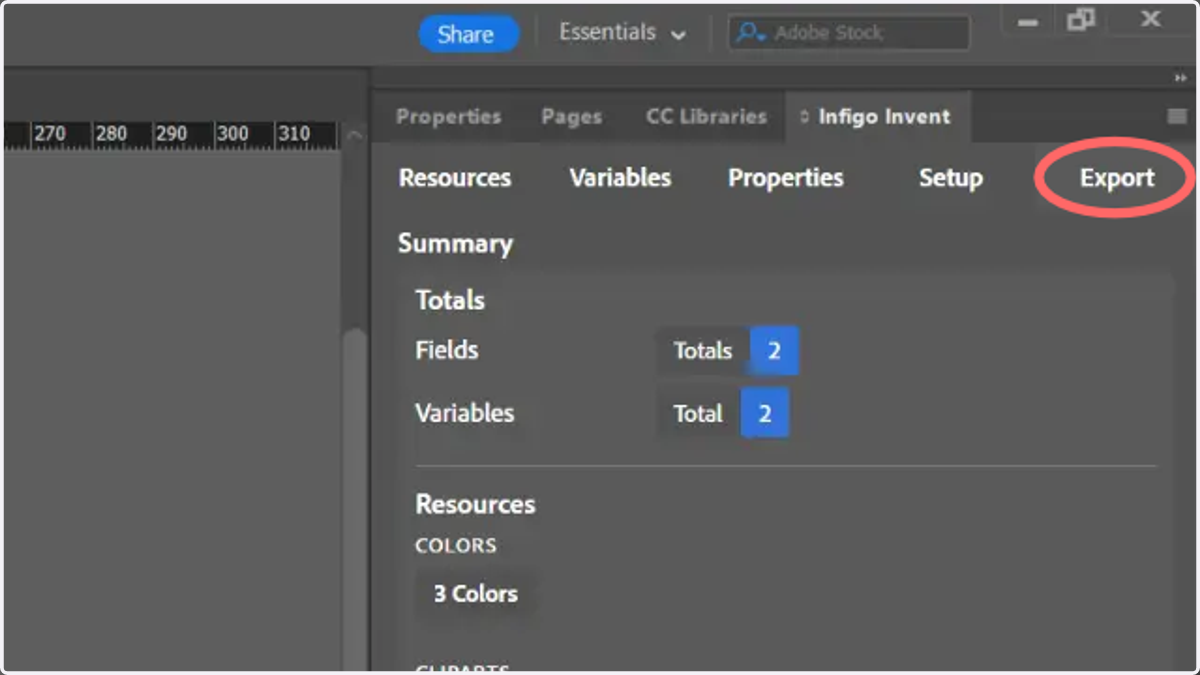This screenshot has width=1200, height=675.
Task: Open the Essentials workspace dropdown
Action: (x=622, y=33)
